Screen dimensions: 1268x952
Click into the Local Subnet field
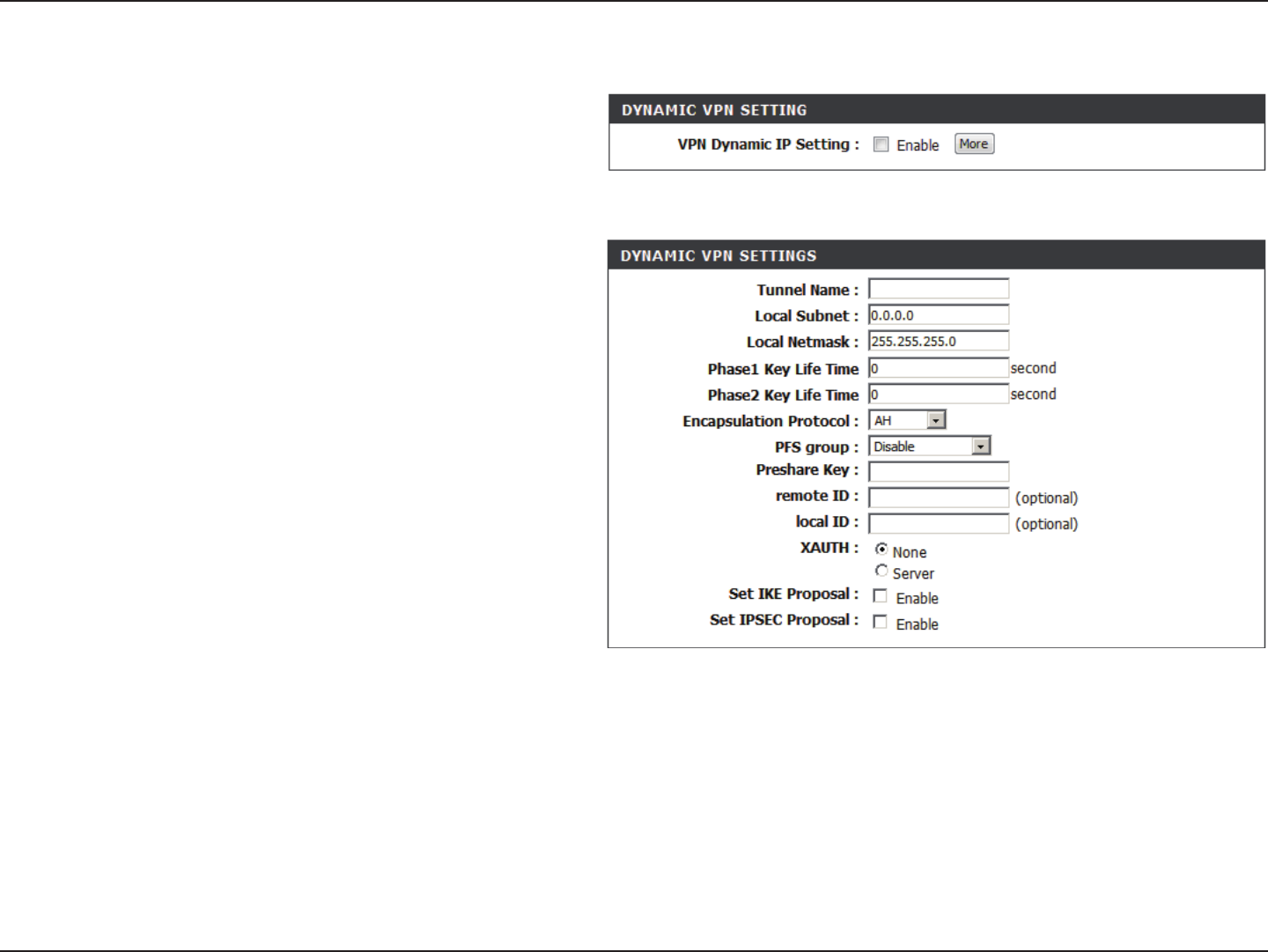pyautogui.click(x=939, y=315)
